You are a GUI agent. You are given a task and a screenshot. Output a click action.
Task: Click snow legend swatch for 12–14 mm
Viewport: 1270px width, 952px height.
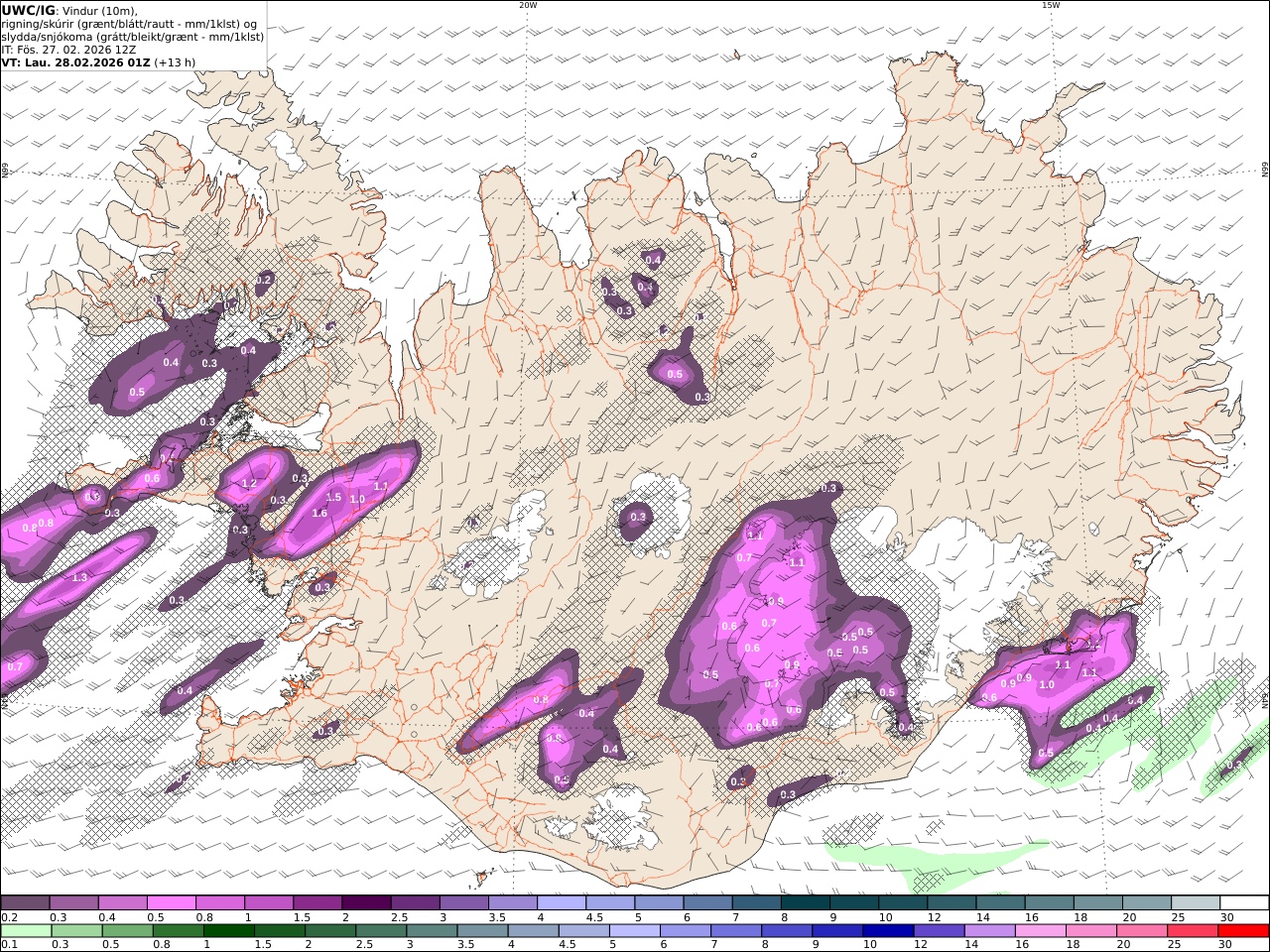[950, 902]
